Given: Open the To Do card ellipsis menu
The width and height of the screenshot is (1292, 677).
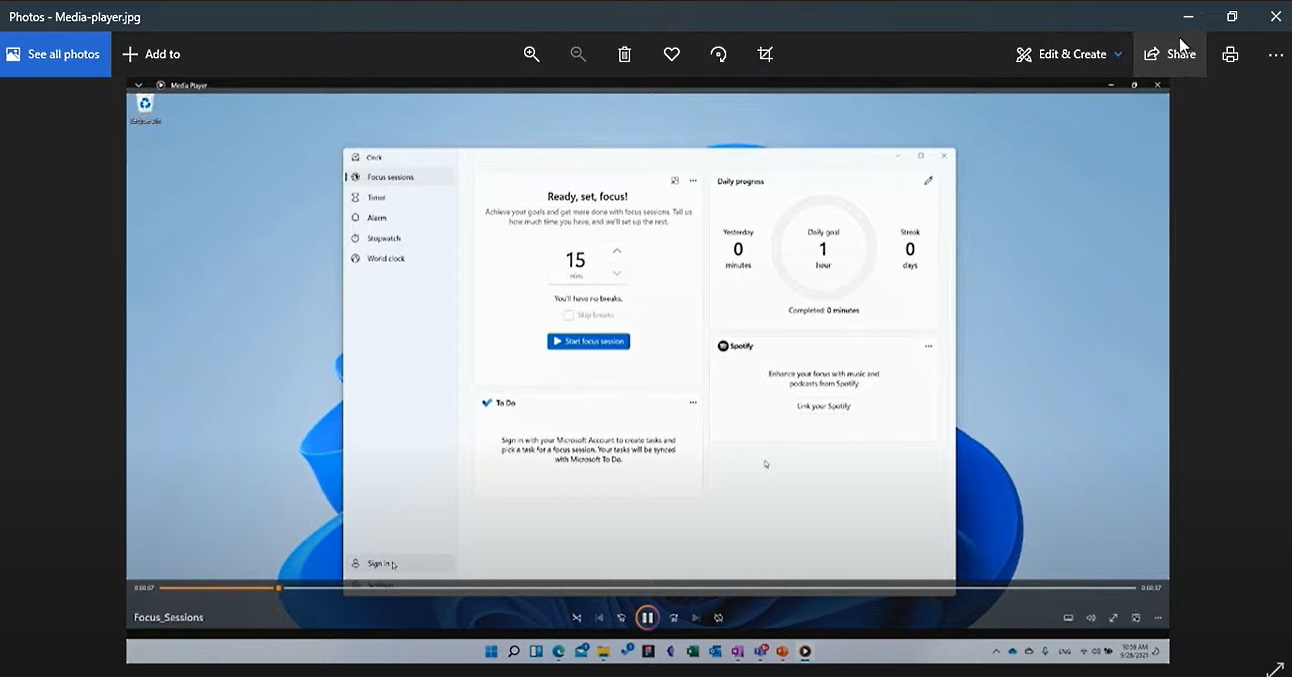Looking at the screenshot, I should (x=693, y=402).
